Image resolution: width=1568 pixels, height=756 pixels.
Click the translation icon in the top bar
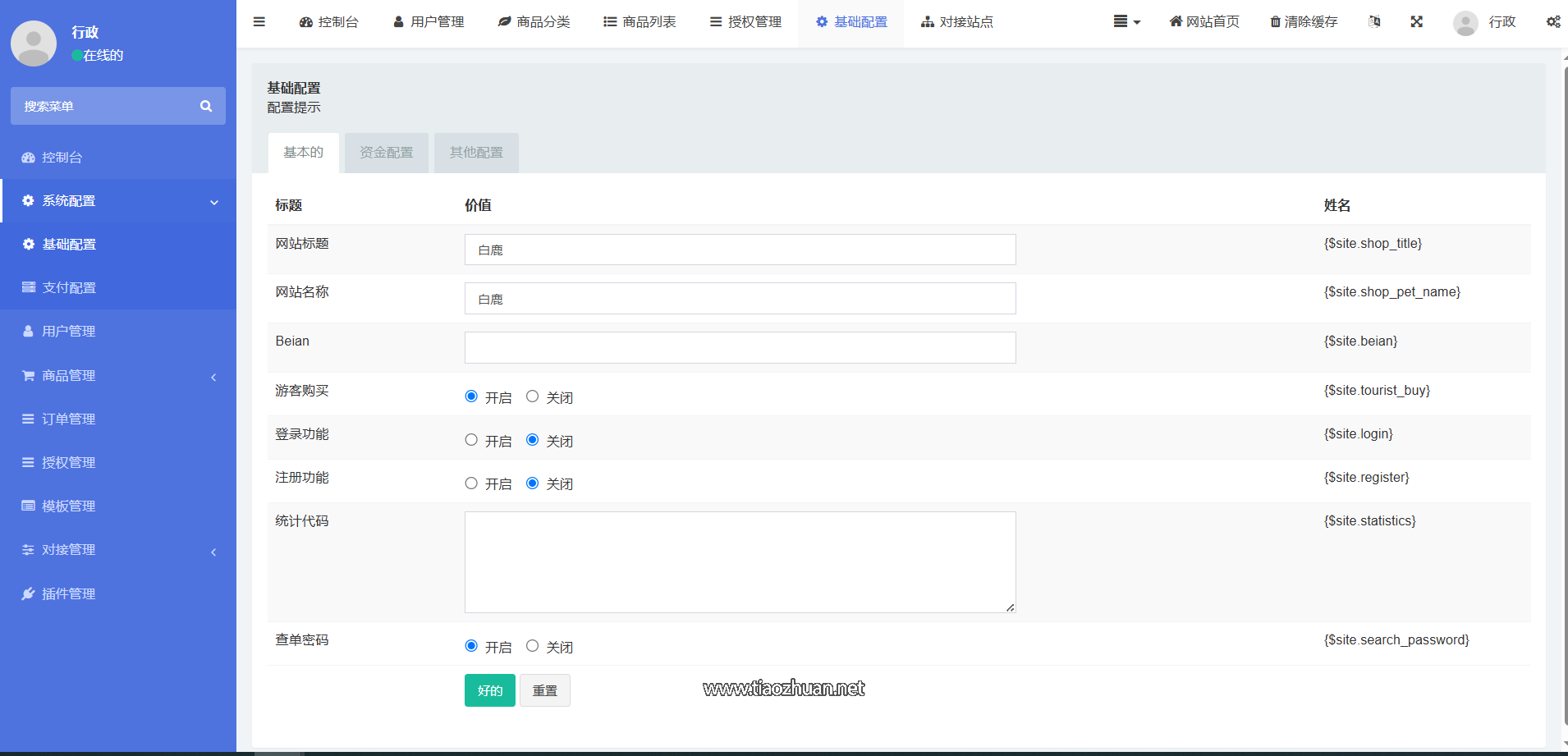click(1374, 21)
